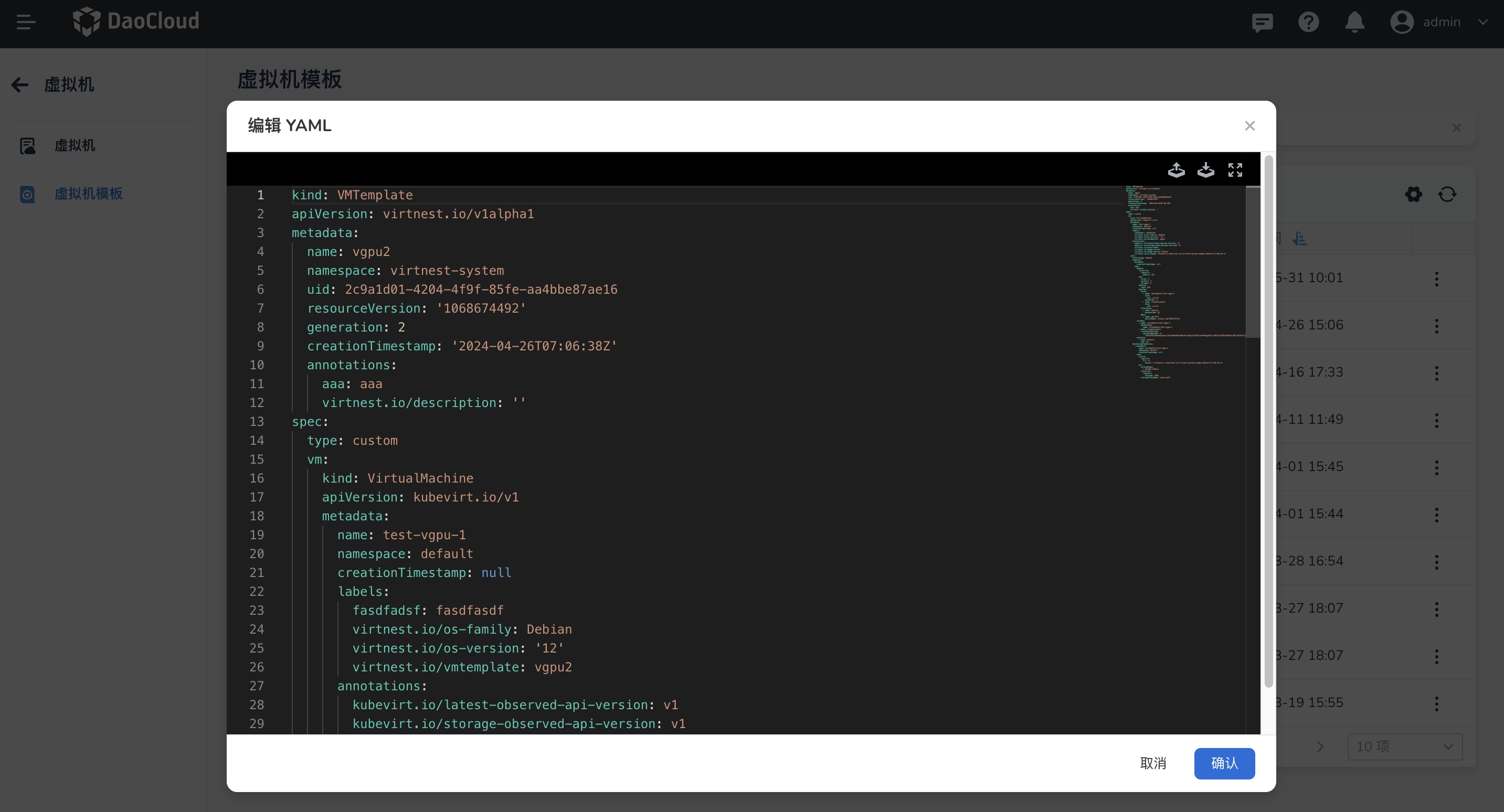Screen dimensions: 1504x812
Task: Click the table settings gear icon
Action: pyautogui.click(x=1413, y=195)
